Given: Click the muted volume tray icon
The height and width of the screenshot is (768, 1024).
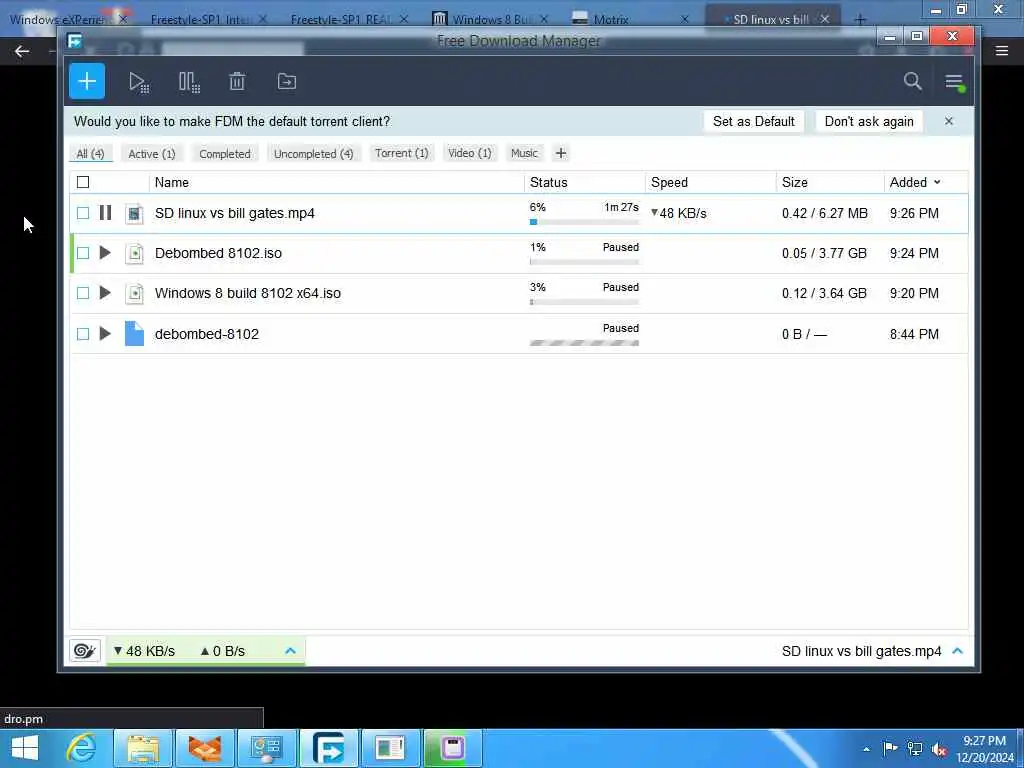Looking at the screenshot, I should 939,749.
